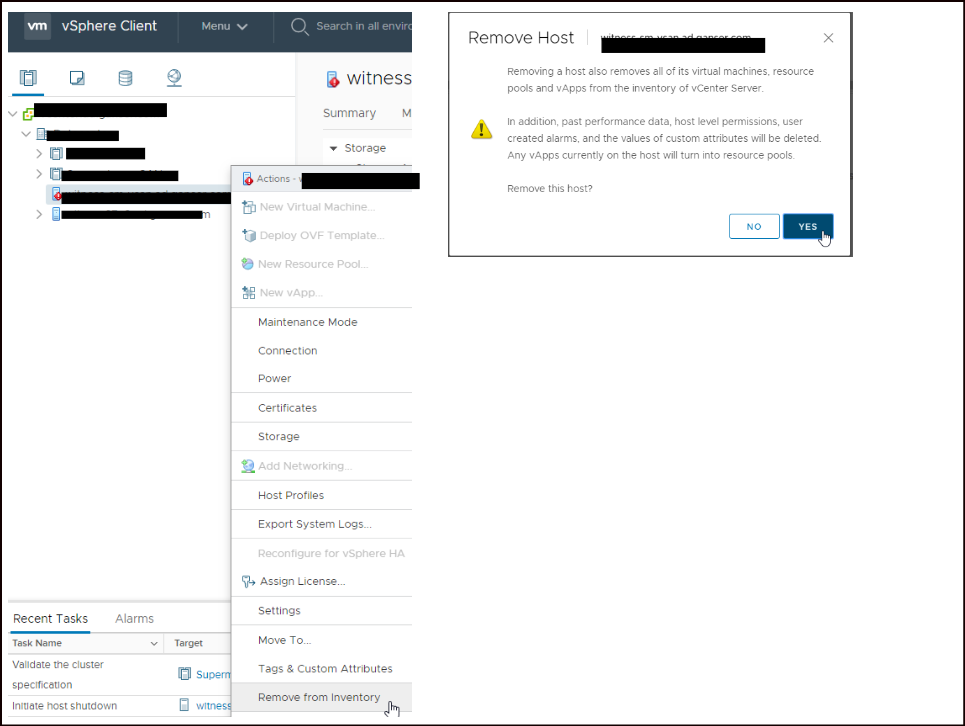Open the Hosts and Clusters inventory view
The width and height of the screenshot is (965, 726).
[x=28, y=77]
